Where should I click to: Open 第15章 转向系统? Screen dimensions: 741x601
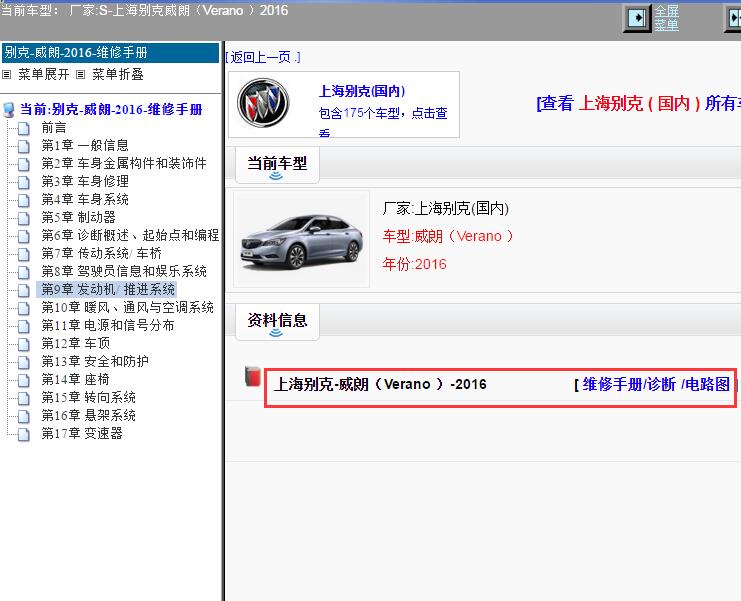(88, 397)
